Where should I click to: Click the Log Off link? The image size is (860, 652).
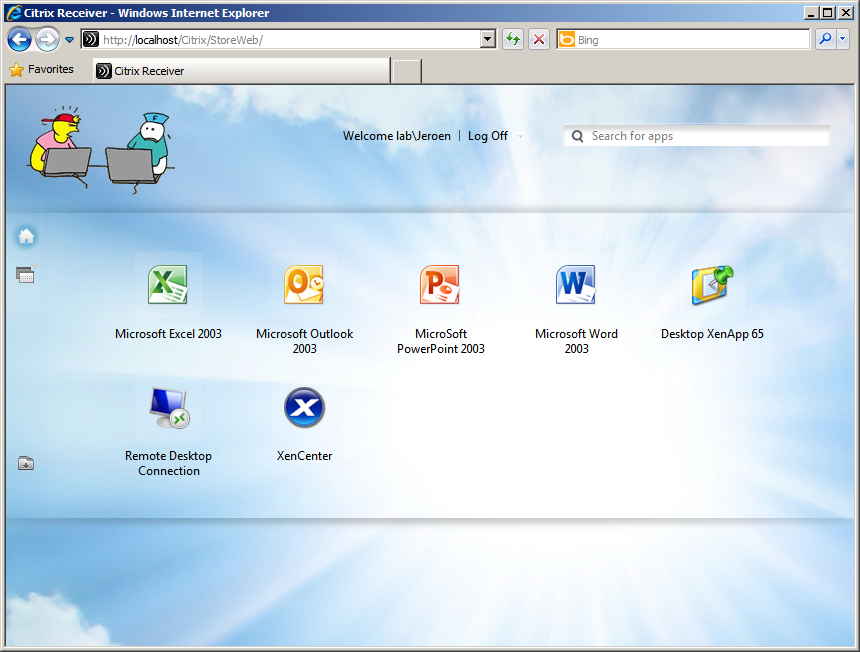point(488,136)
